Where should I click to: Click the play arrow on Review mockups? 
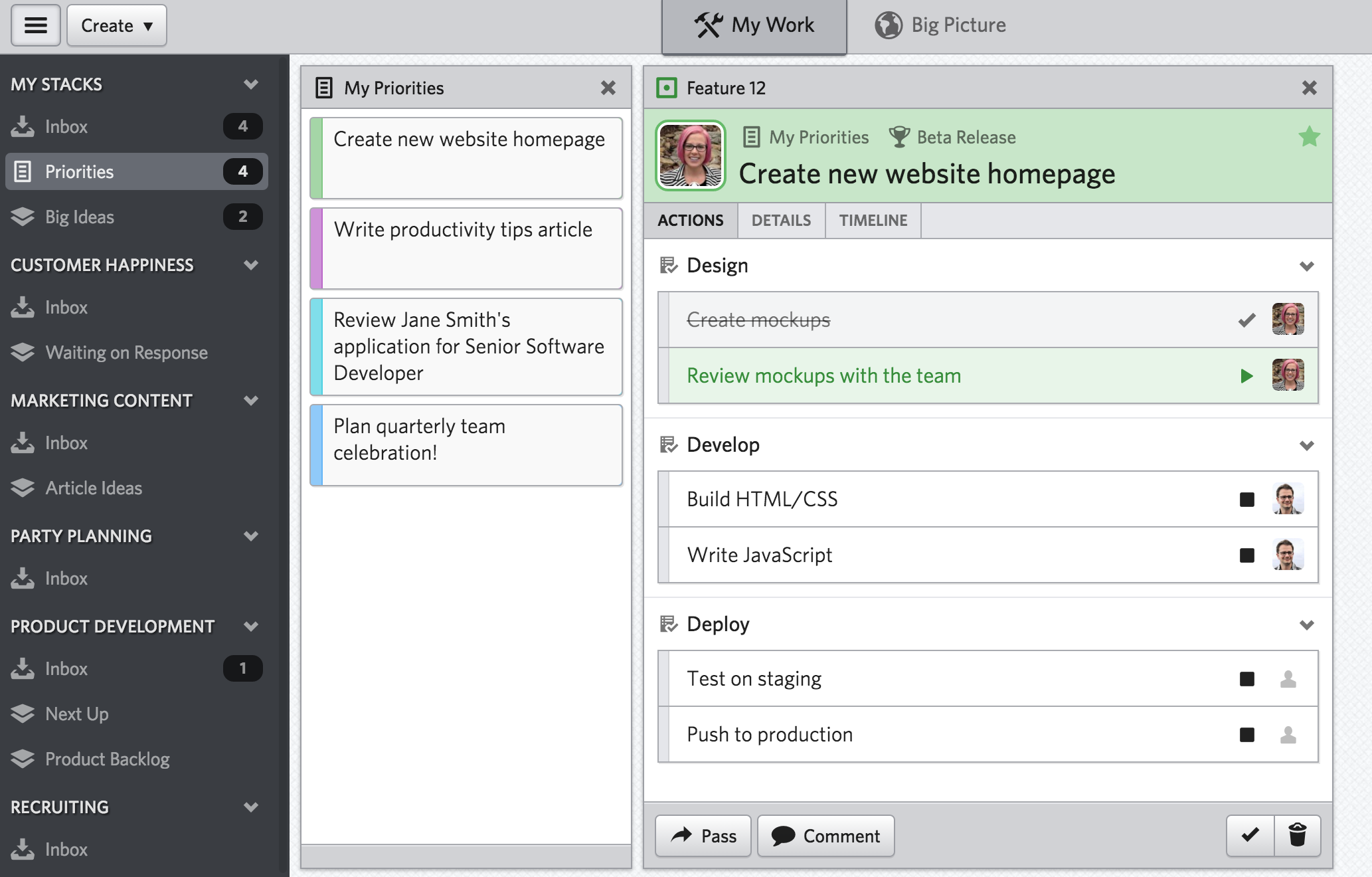(x=1246, y=376)
